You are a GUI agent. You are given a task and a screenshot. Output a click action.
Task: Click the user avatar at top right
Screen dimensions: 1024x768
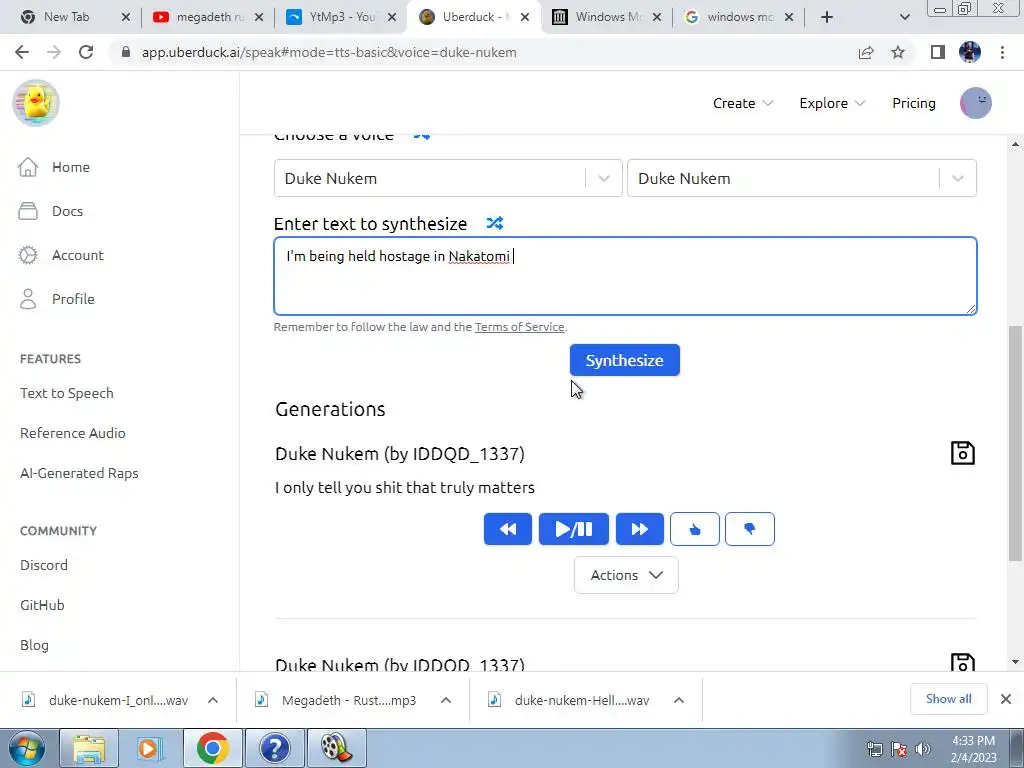pos(976,103)
